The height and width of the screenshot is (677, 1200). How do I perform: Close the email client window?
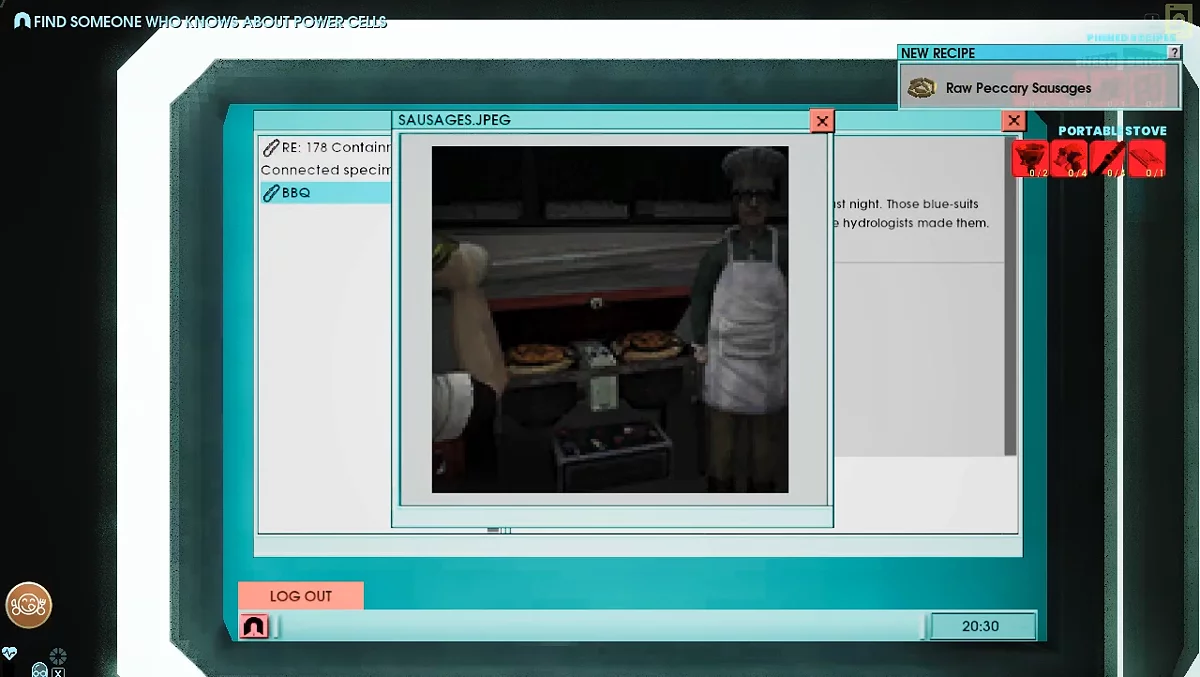point(1014,121)
